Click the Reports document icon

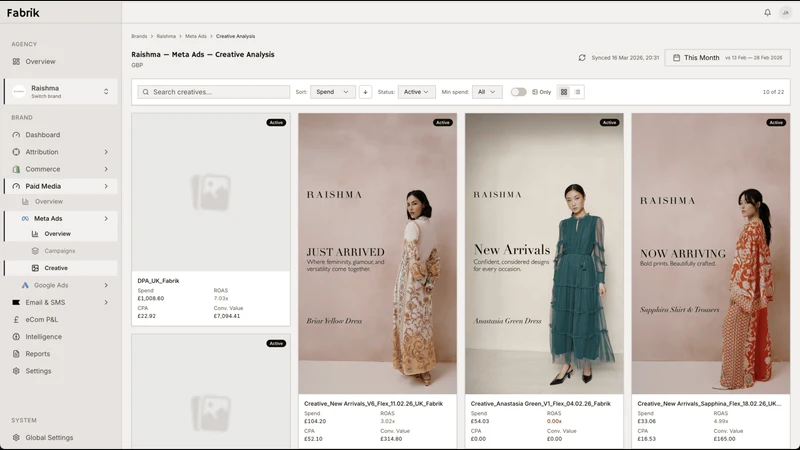(x=16, y=354)
